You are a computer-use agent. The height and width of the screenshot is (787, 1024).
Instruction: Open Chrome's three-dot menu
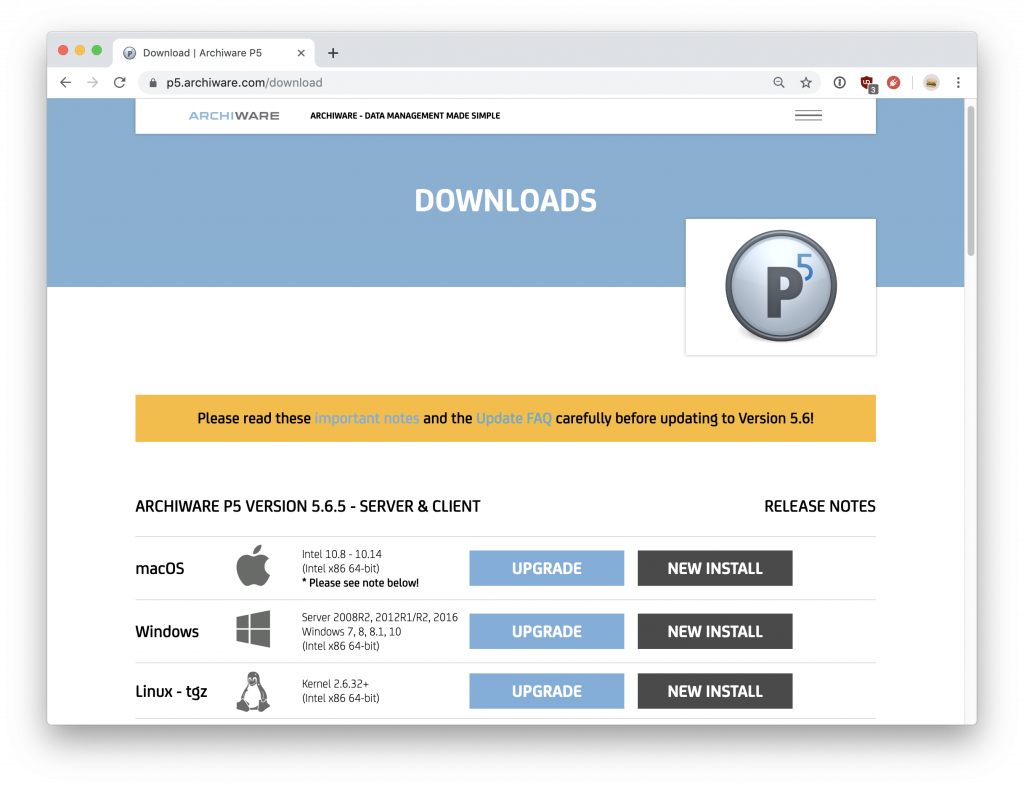tap(958, 82)
